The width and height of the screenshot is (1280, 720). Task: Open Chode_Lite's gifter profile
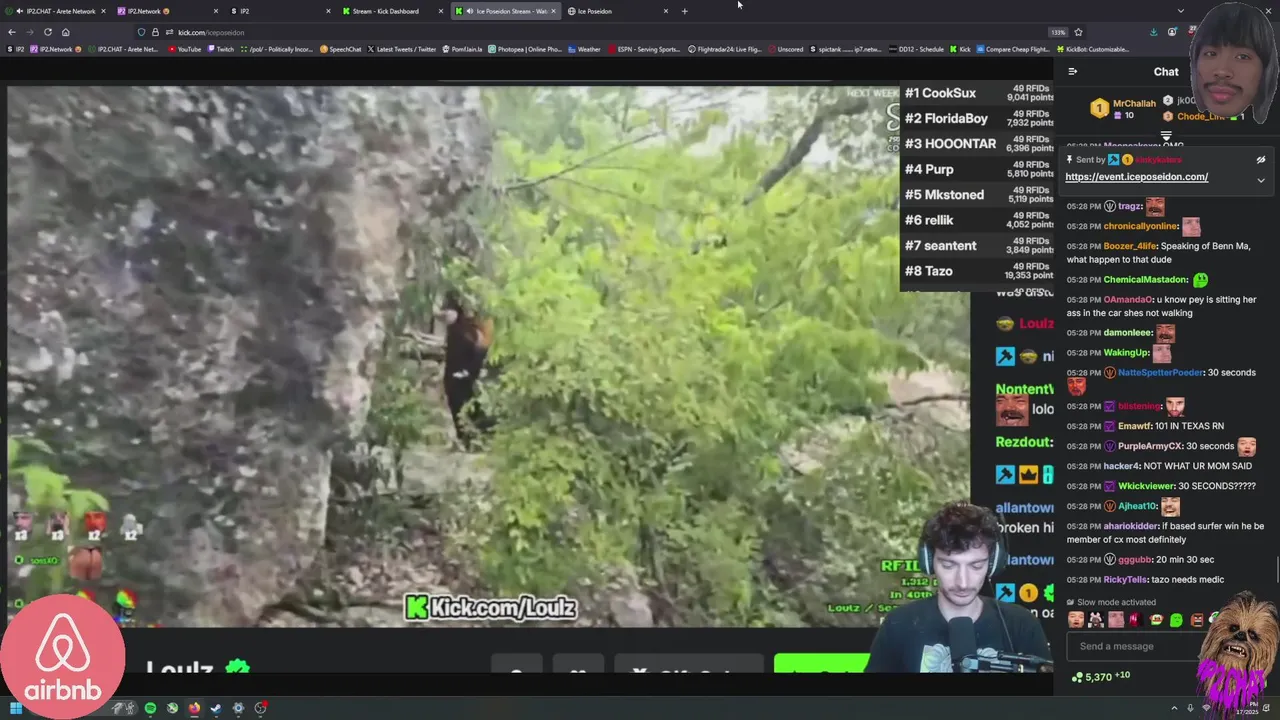(x=1200, y=116)
